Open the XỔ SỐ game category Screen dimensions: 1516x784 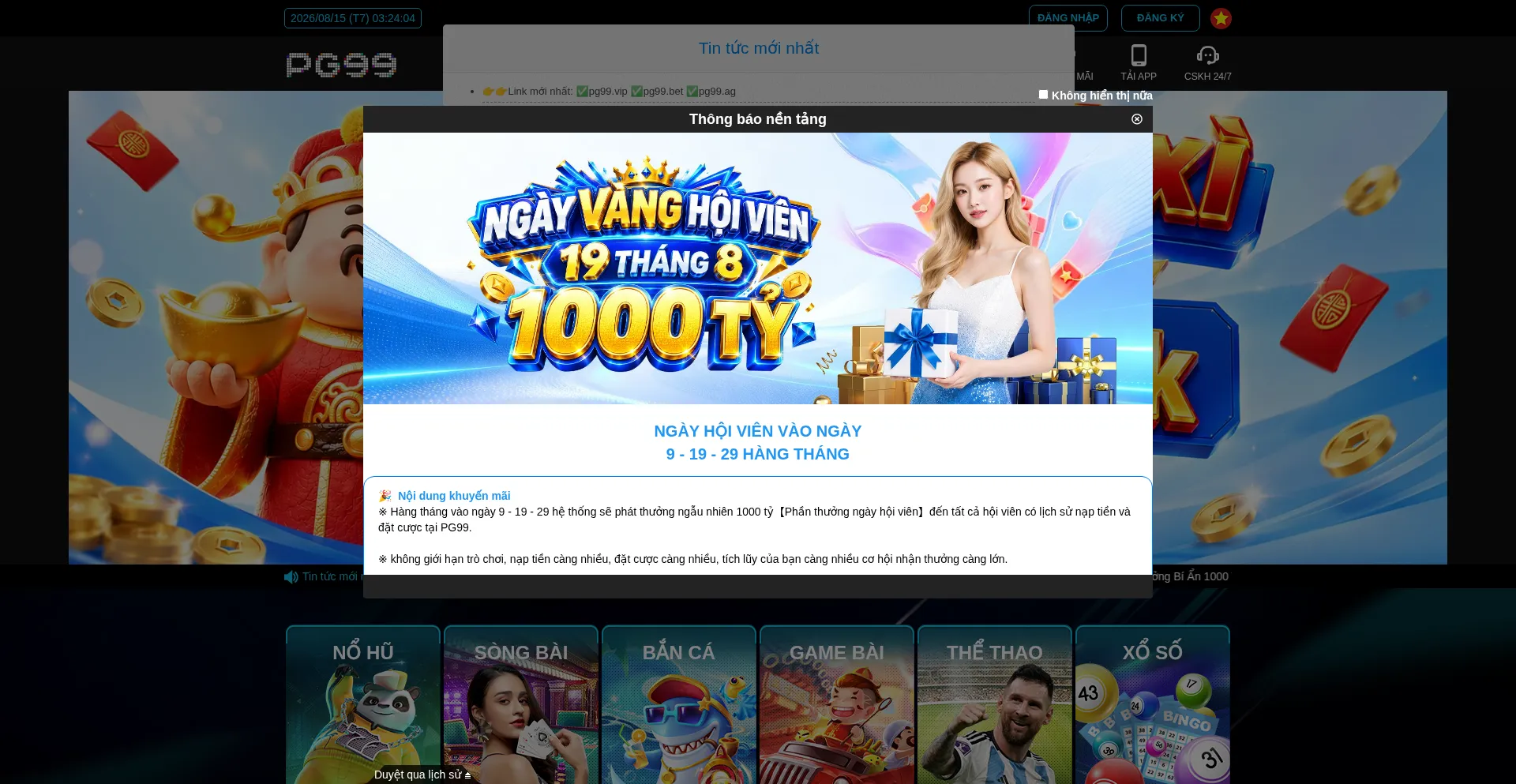1153,704
